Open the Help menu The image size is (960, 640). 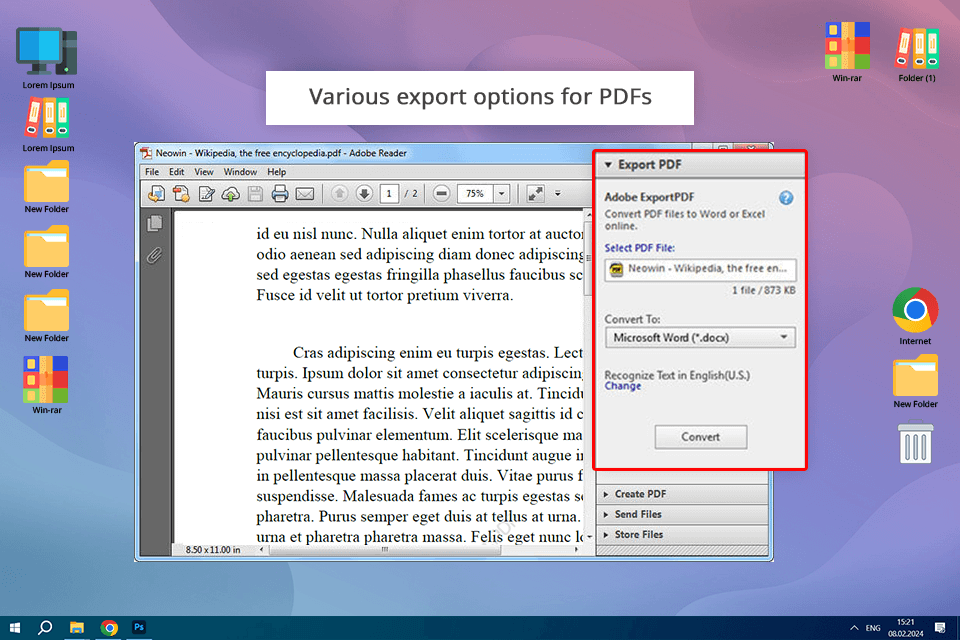pyautogui.click(x=276, y=172)
